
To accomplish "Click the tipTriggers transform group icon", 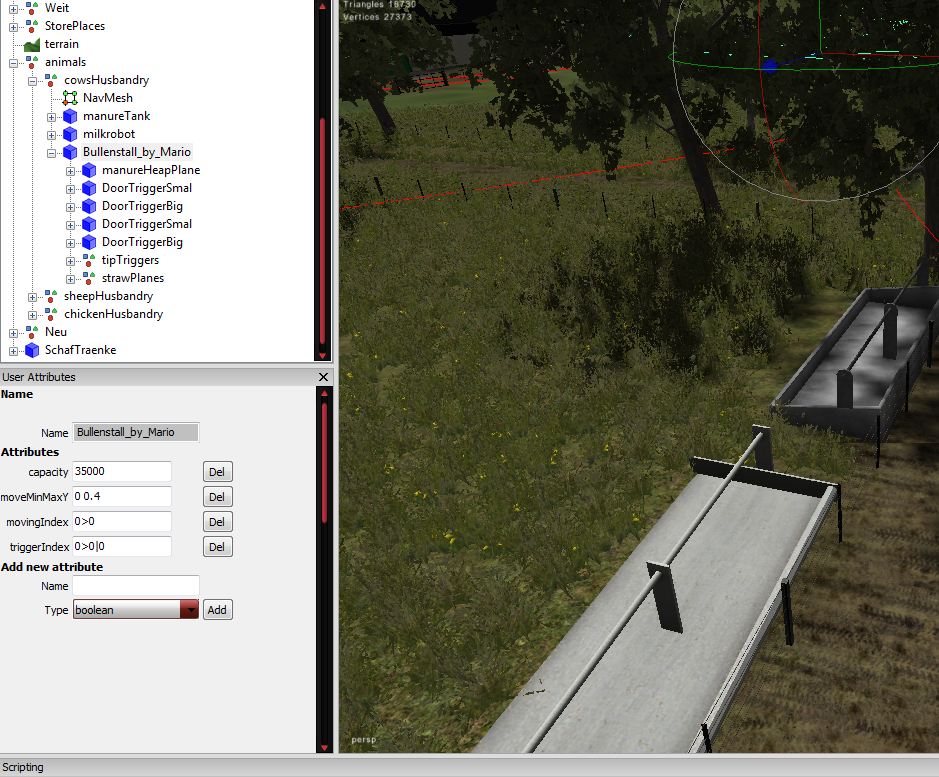I will click(89, 260).
